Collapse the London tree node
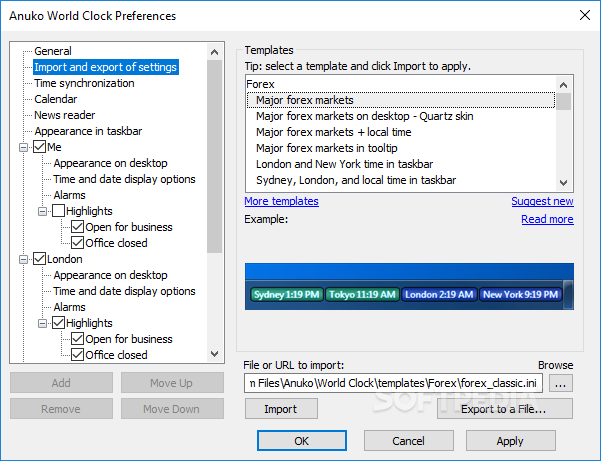Image resolution: width=601 pixels, height=461 pixels. (23, 259)
